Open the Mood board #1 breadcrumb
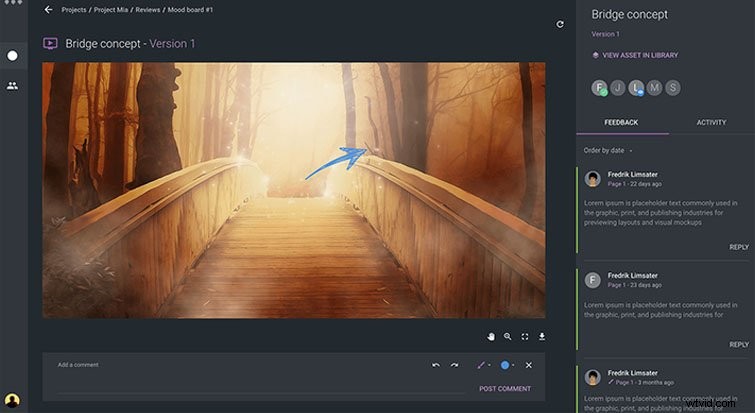Viewport: 755px width, 413px height. [x=190, y=10]
